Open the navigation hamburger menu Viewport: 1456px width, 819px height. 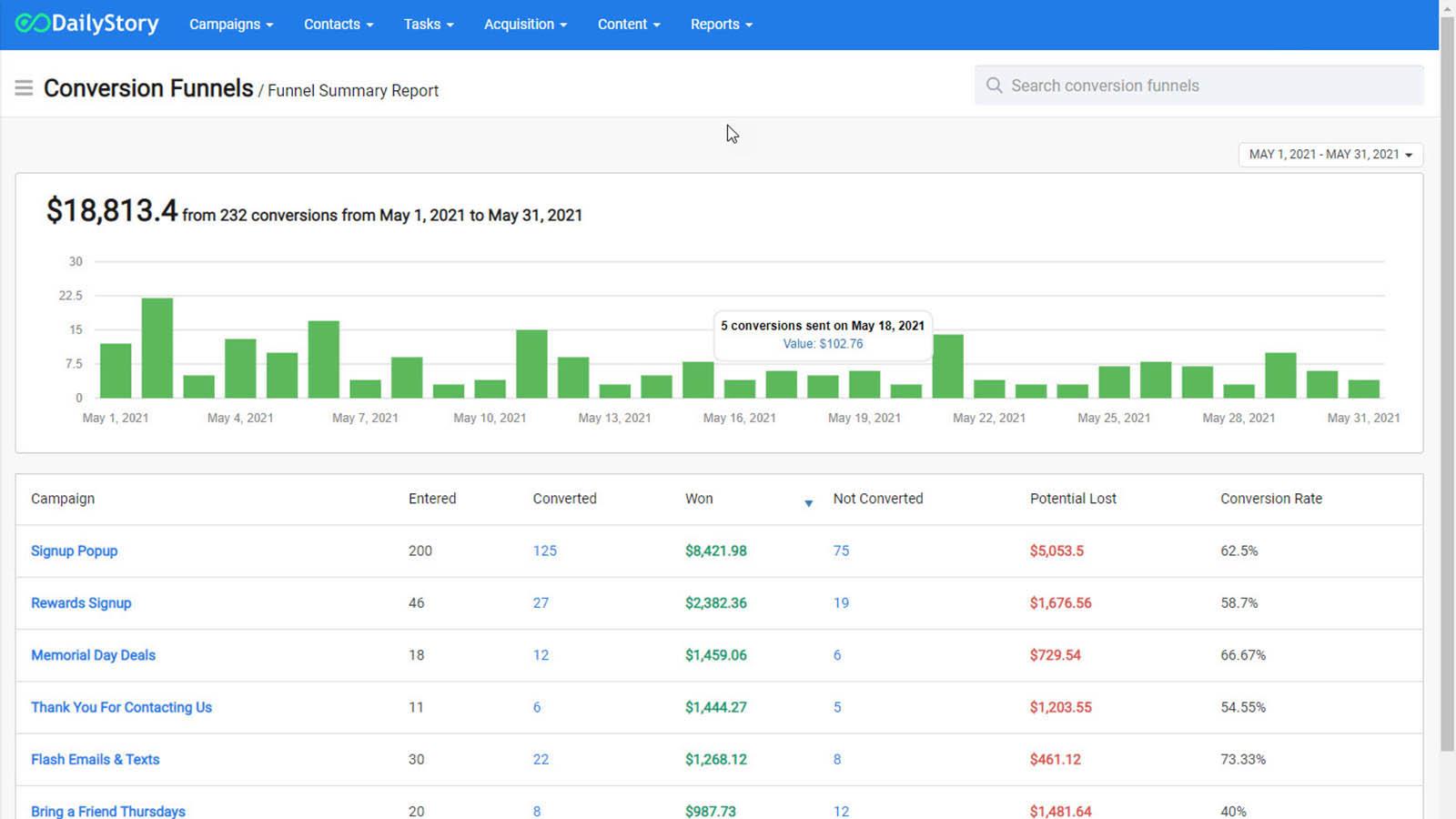24,87
